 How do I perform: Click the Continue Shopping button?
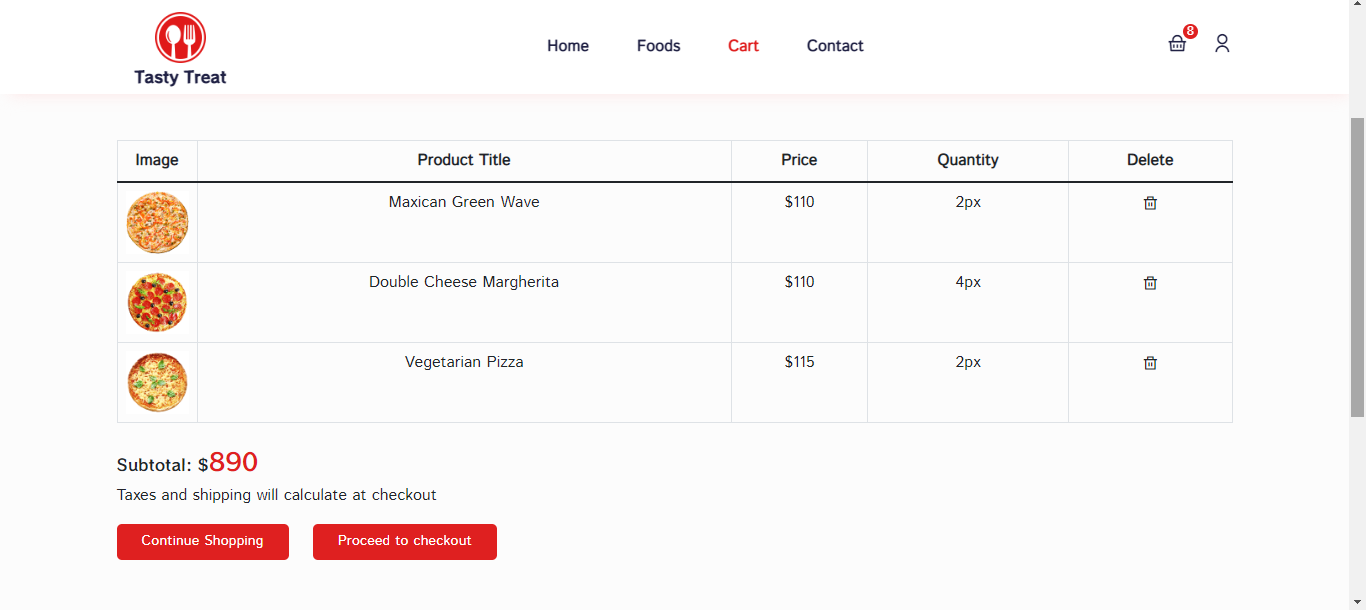click(203, 542)
